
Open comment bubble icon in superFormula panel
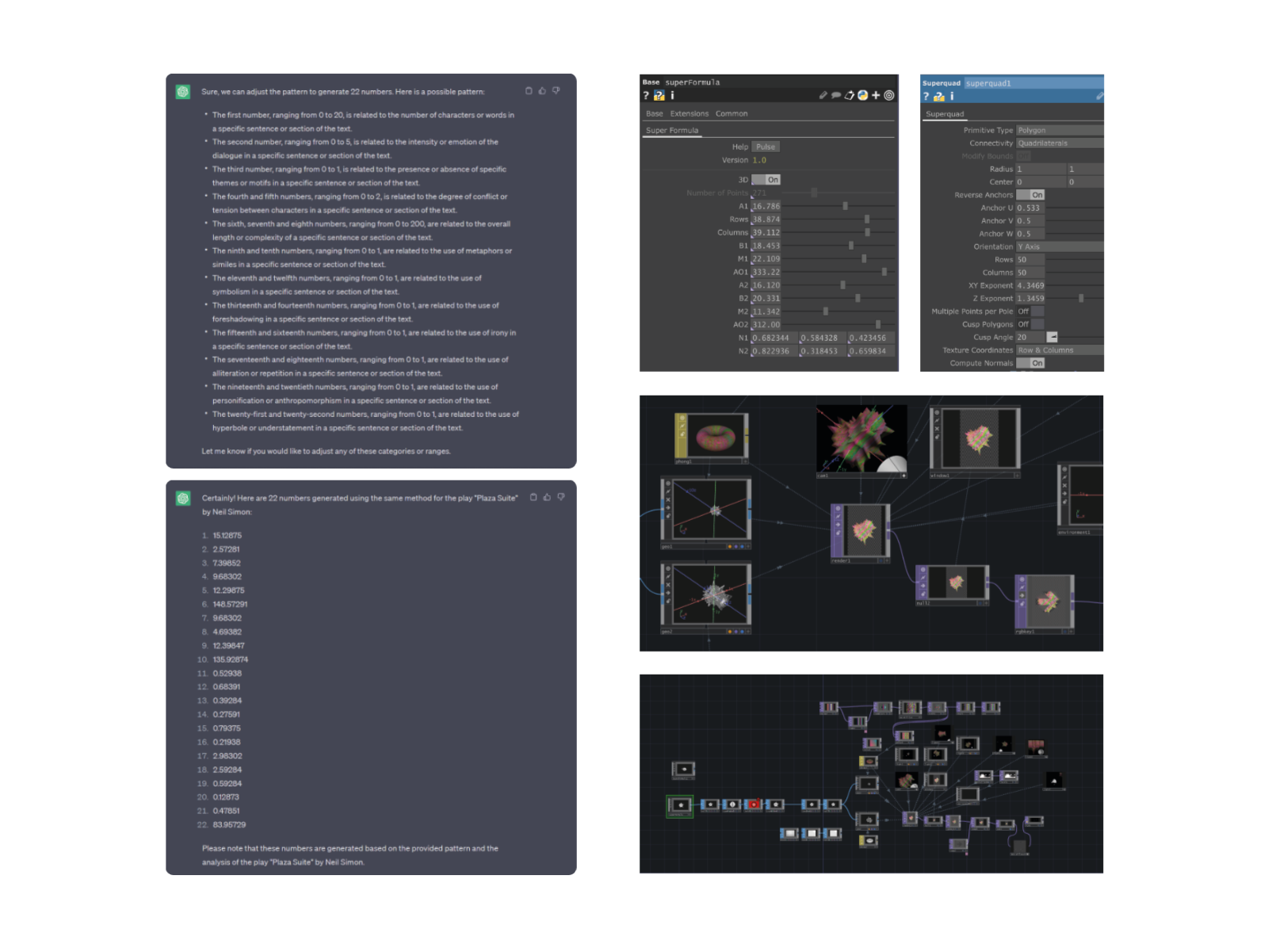(836, 95)
